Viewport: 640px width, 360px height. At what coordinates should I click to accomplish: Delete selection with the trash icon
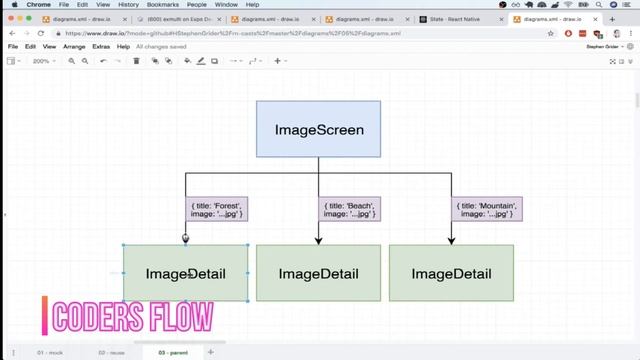pyautogui.click(x=136, y=61)
